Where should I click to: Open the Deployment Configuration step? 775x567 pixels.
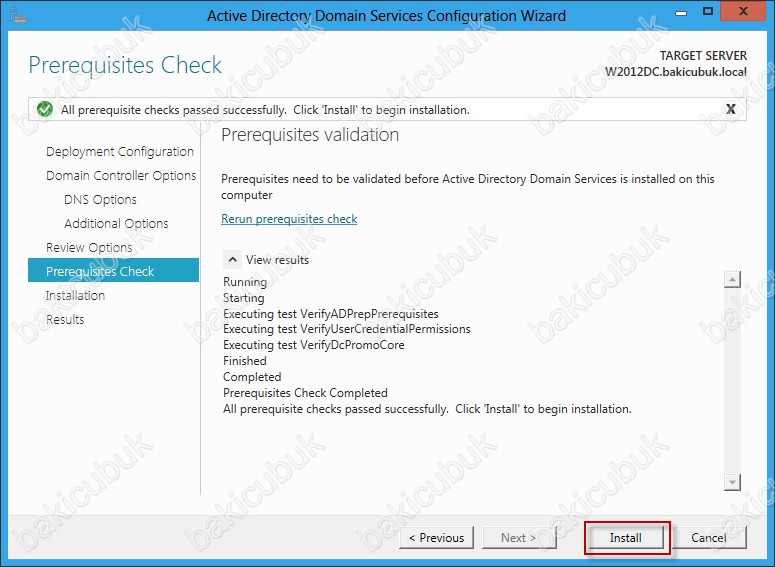click(120, 152)
